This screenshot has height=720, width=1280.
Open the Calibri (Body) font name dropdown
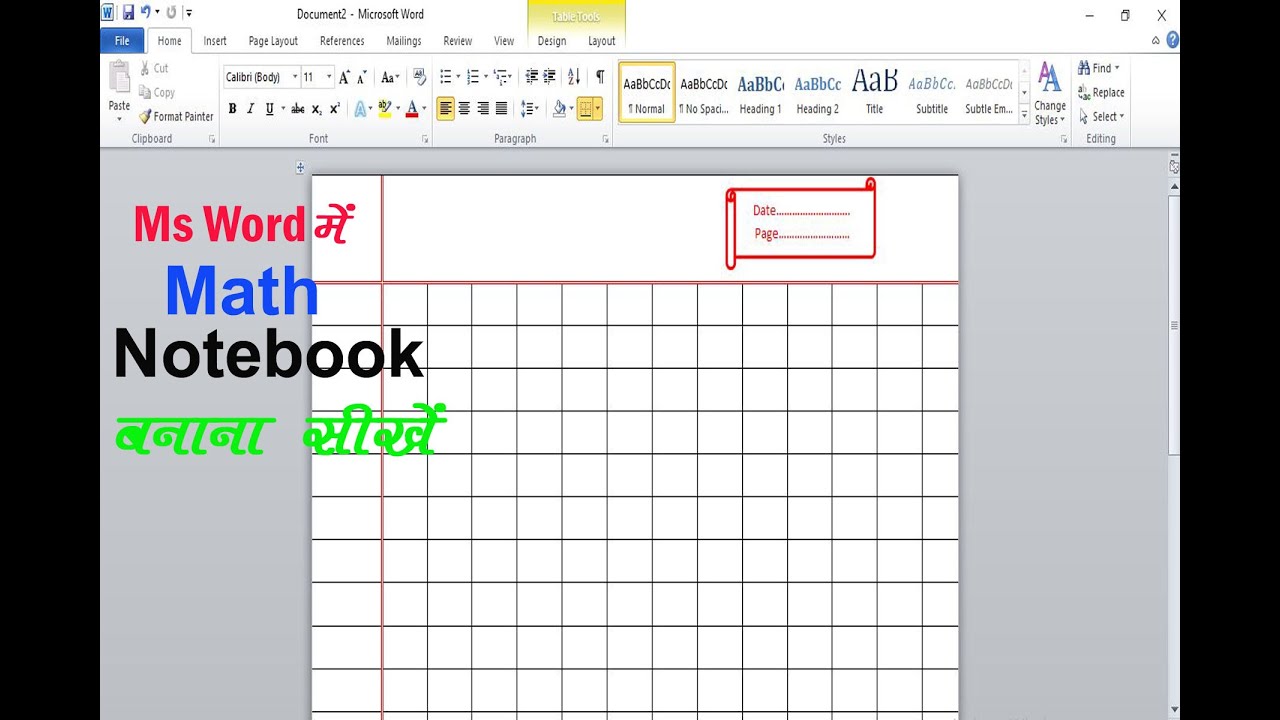[295, 77]
